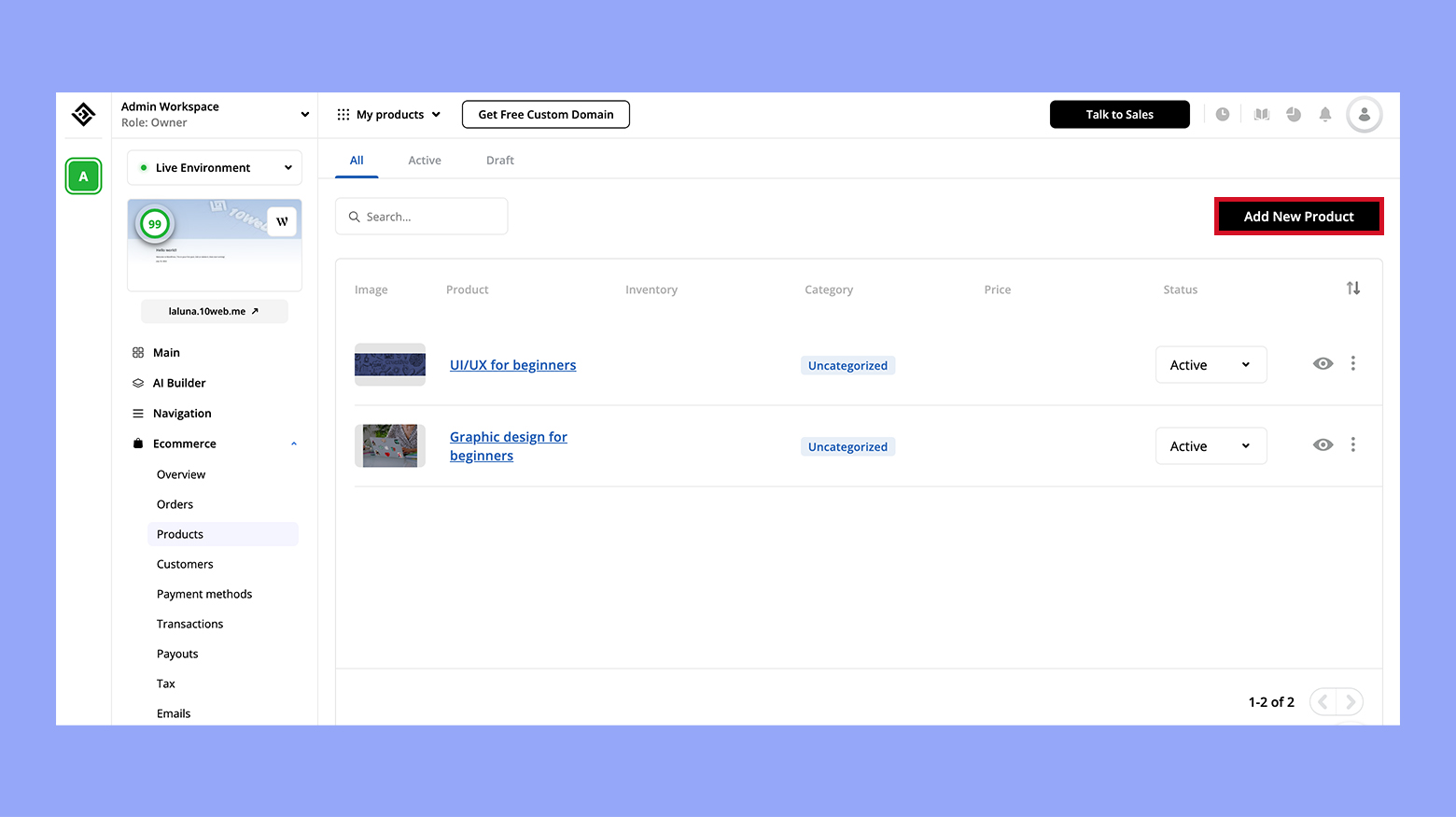The width and height of the screenshot is (1456, 817).
Task: Click the sort icon in the products table
Action: click(1353, 288)
